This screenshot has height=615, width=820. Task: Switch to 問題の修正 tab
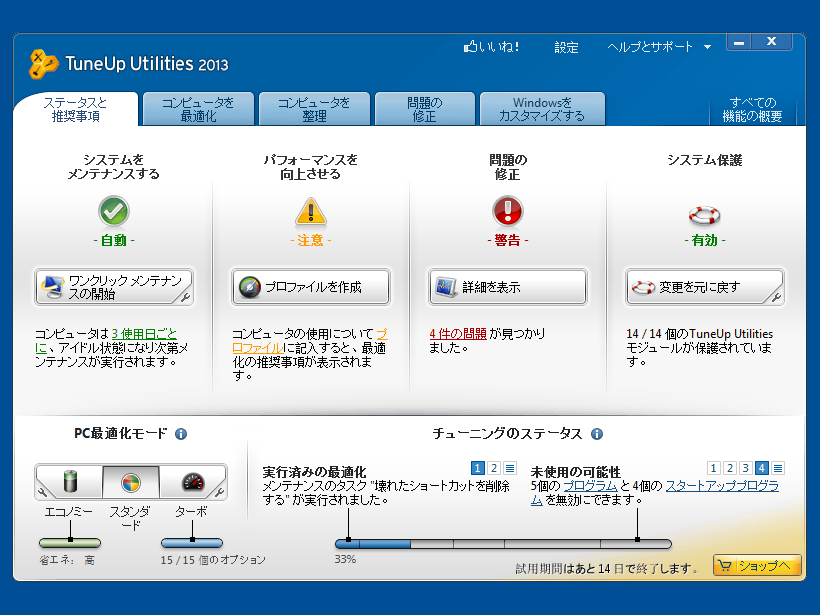point(425,109)
